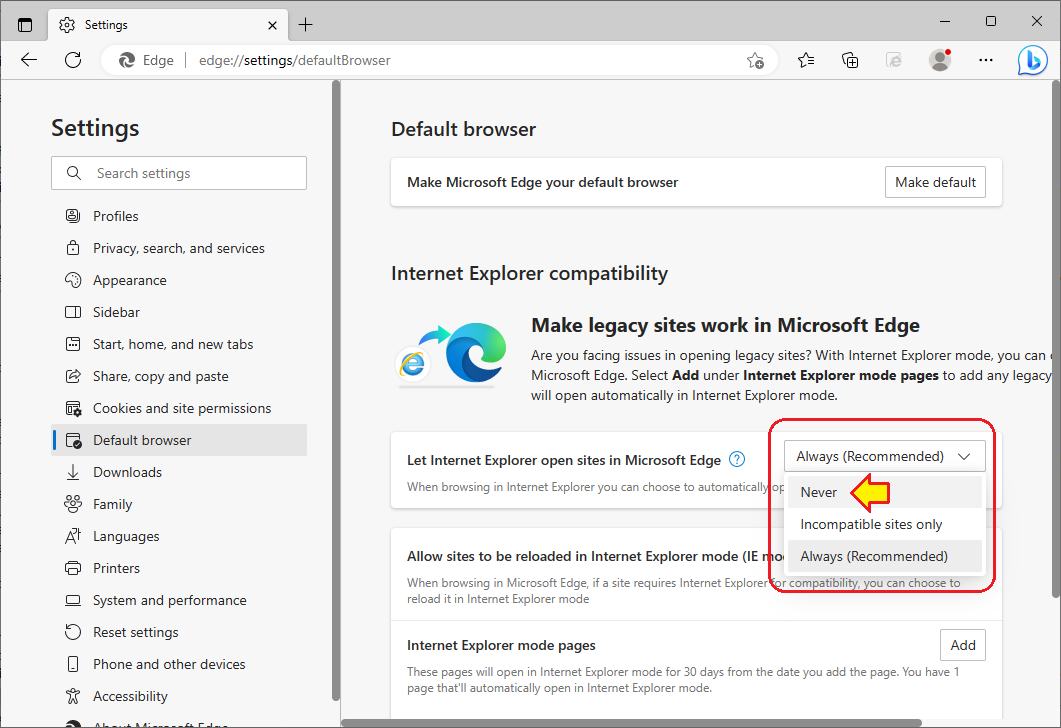This screenshot has height=728, width=1061.
Task: Click the Appearance palette icon
Action: tap(72, 280)
